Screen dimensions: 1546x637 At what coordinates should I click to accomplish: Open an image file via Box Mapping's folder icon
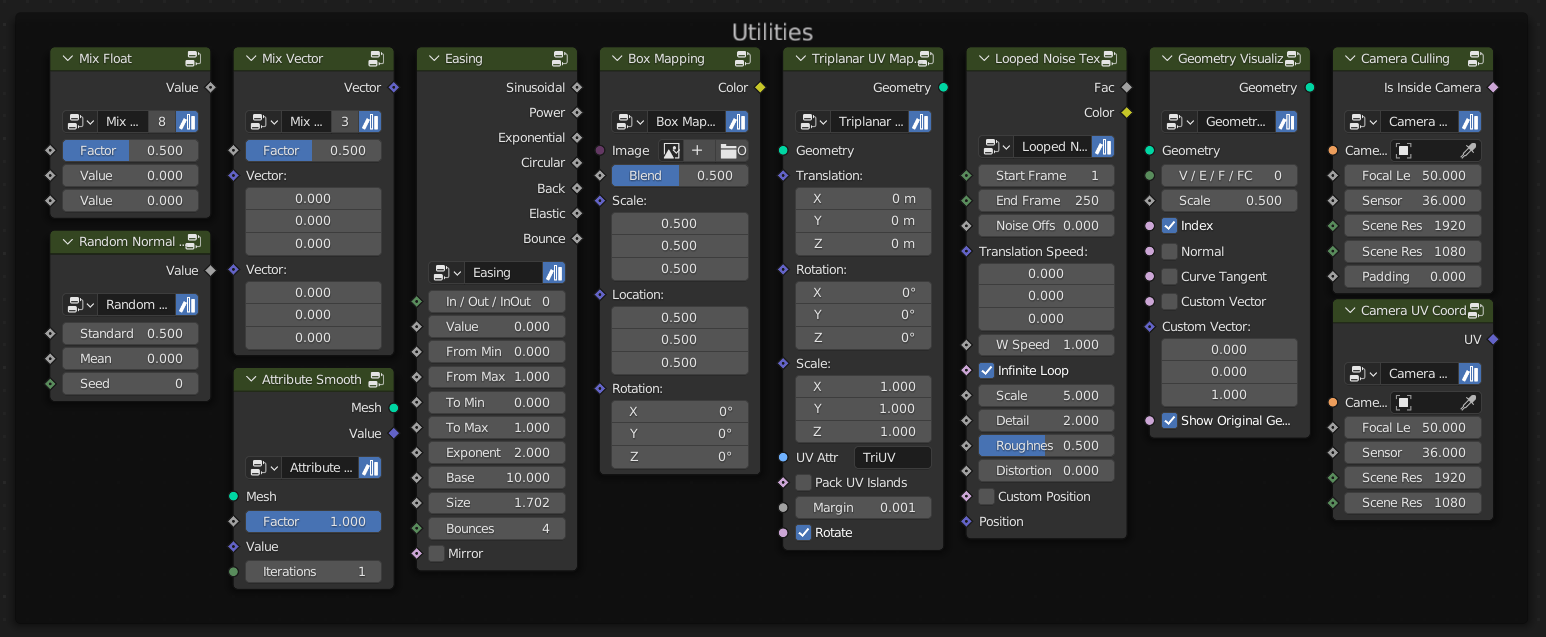731,150
